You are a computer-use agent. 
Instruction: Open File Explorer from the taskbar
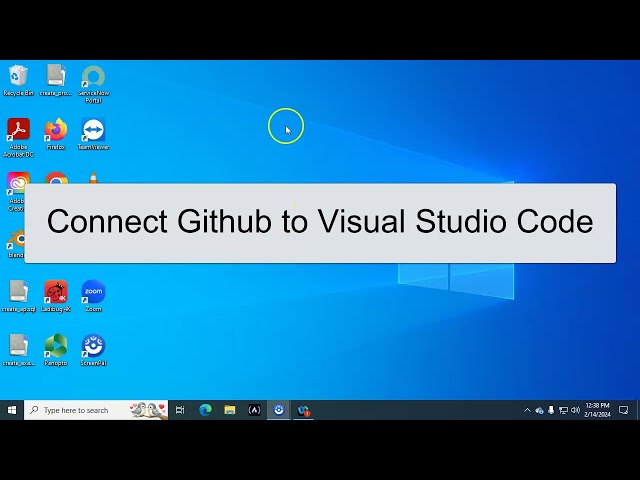230,410
